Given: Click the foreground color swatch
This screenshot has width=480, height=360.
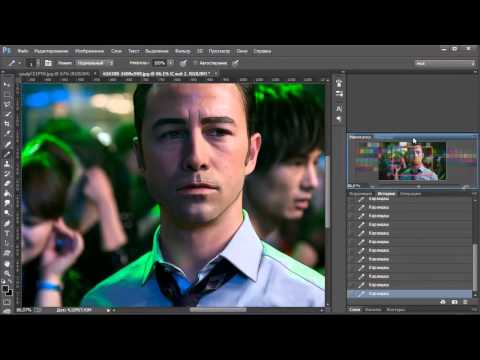Looking at the screenshot, I should (5, 289).
